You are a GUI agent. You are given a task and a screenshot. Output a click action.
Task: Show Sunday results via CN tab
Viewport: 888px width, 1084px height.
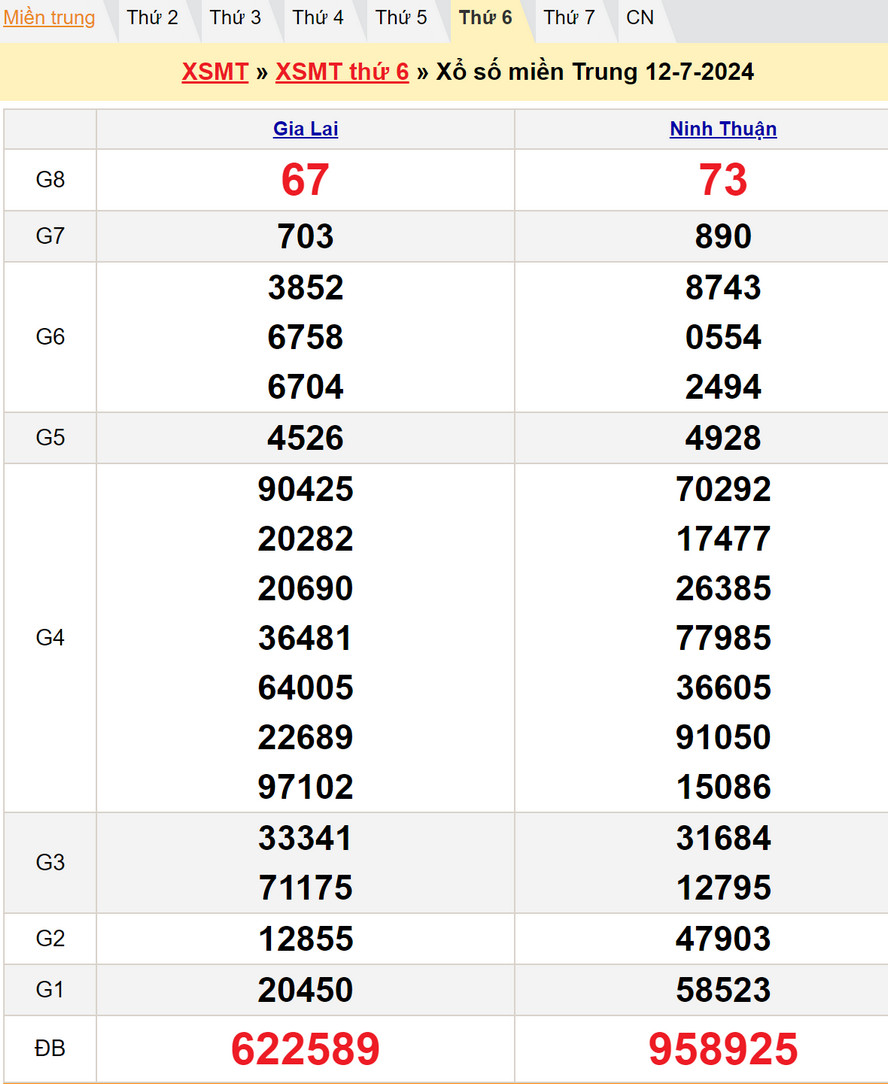click(x=640, y=18)
